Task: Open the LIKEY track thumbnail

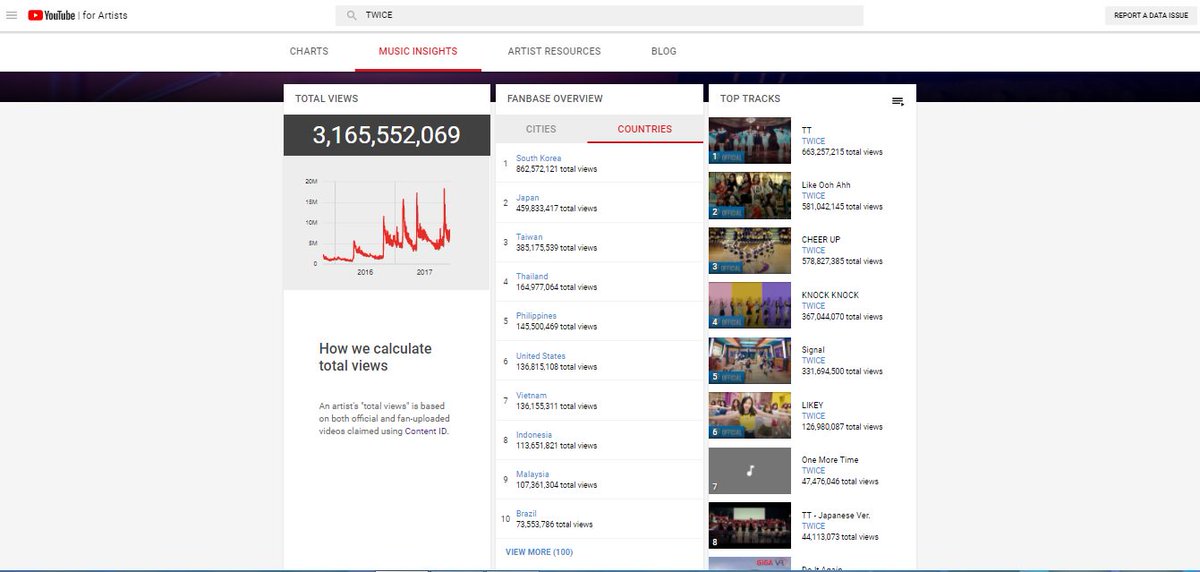Action: (x=750, y=415)
